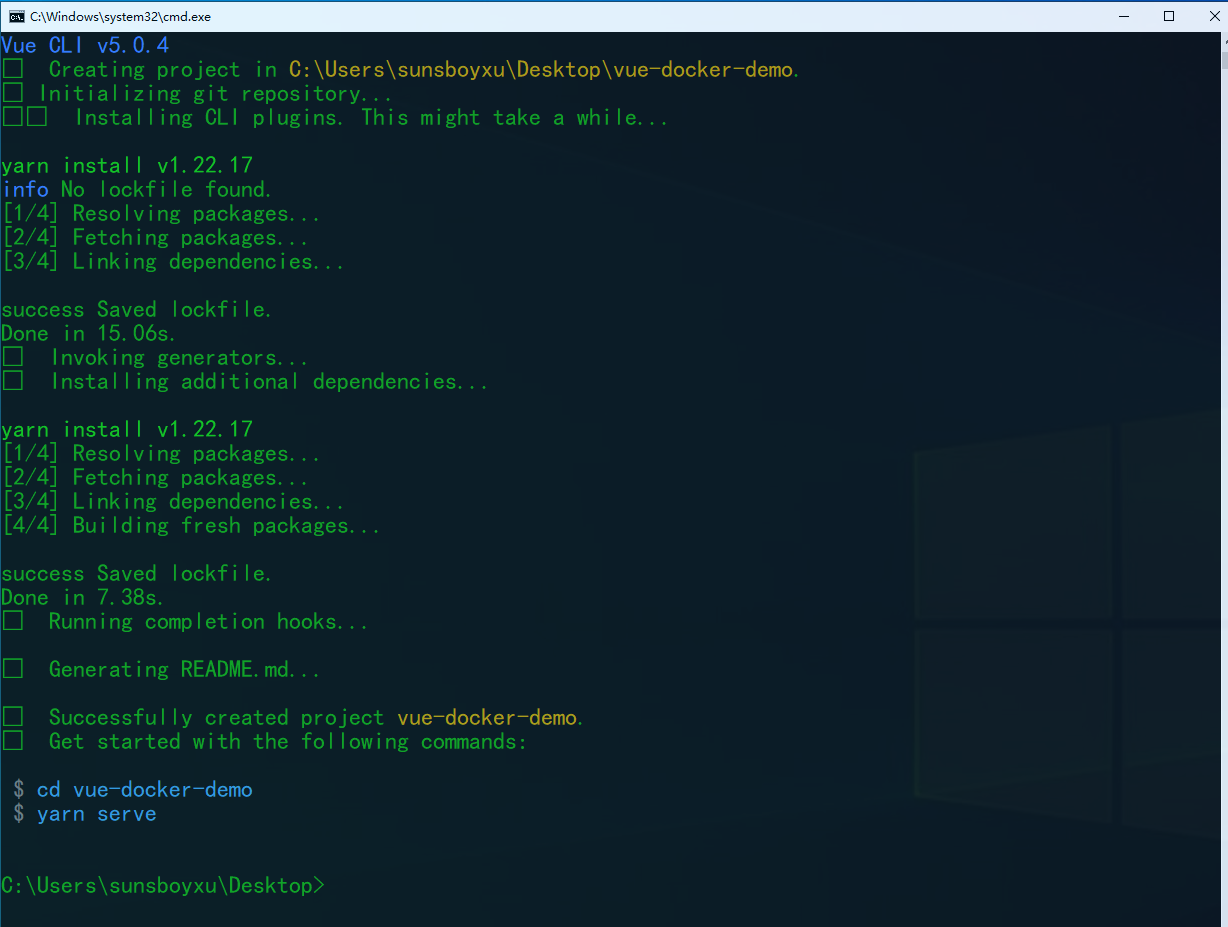This screenshot has height=927, width=1228.
Task: Click the 'Running completion hooks' line
Action: (x=185, y=621)
